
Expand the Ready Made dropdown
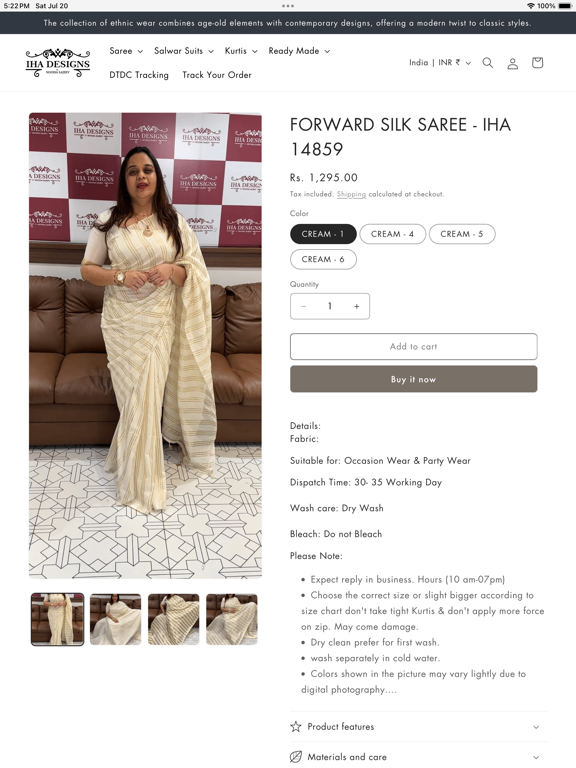299,51
